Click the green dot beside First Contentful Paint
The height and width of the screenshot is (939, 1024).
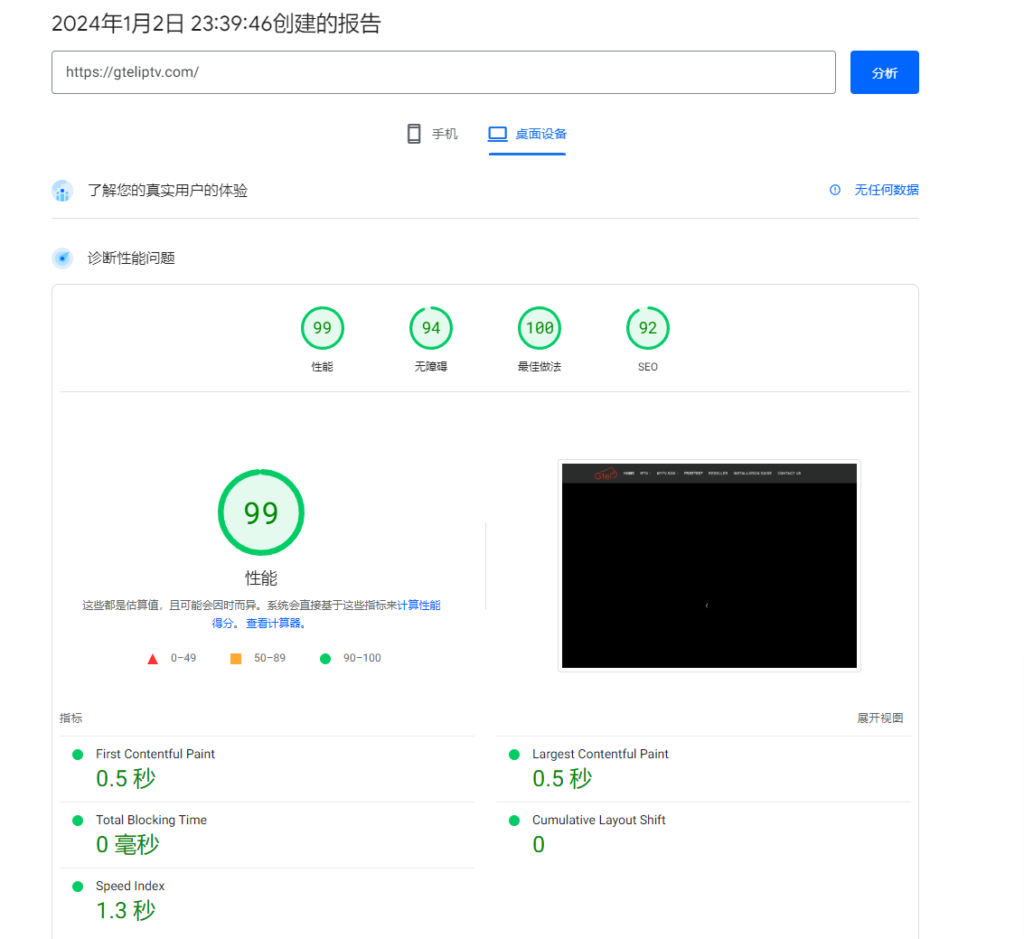click(77, 754)
